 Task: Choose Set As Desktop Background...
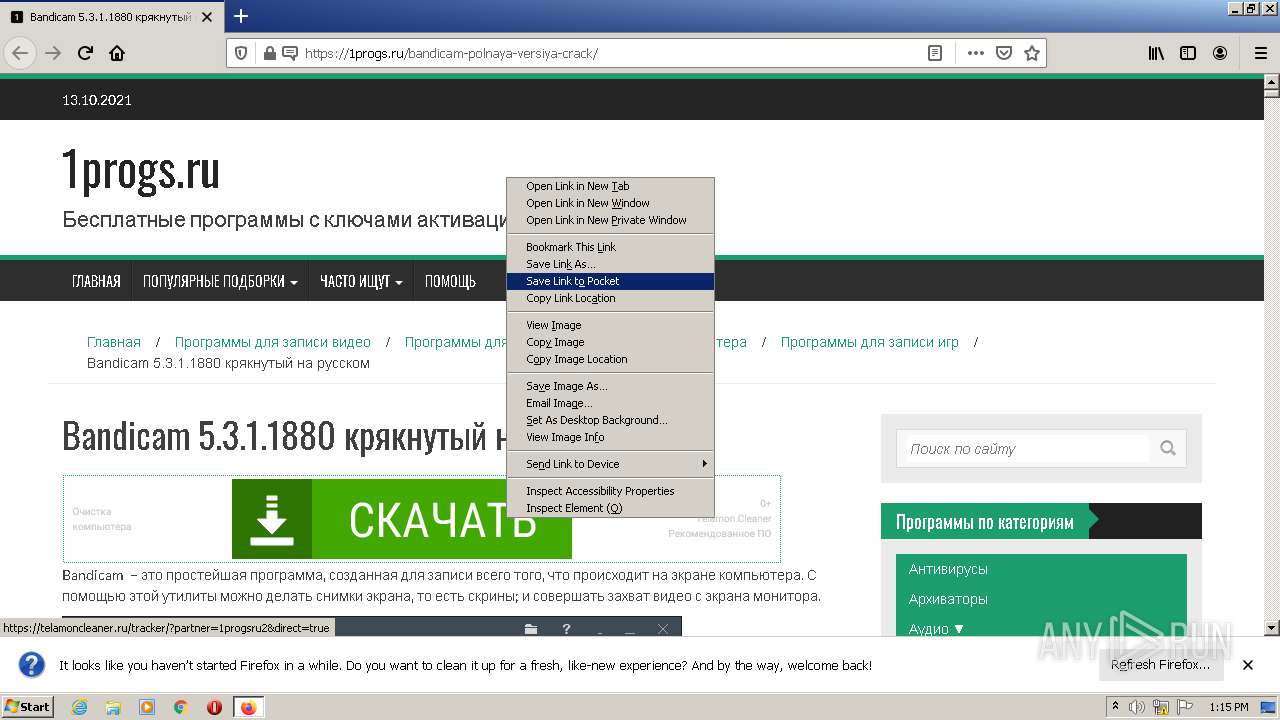click(x=610, y=420)
